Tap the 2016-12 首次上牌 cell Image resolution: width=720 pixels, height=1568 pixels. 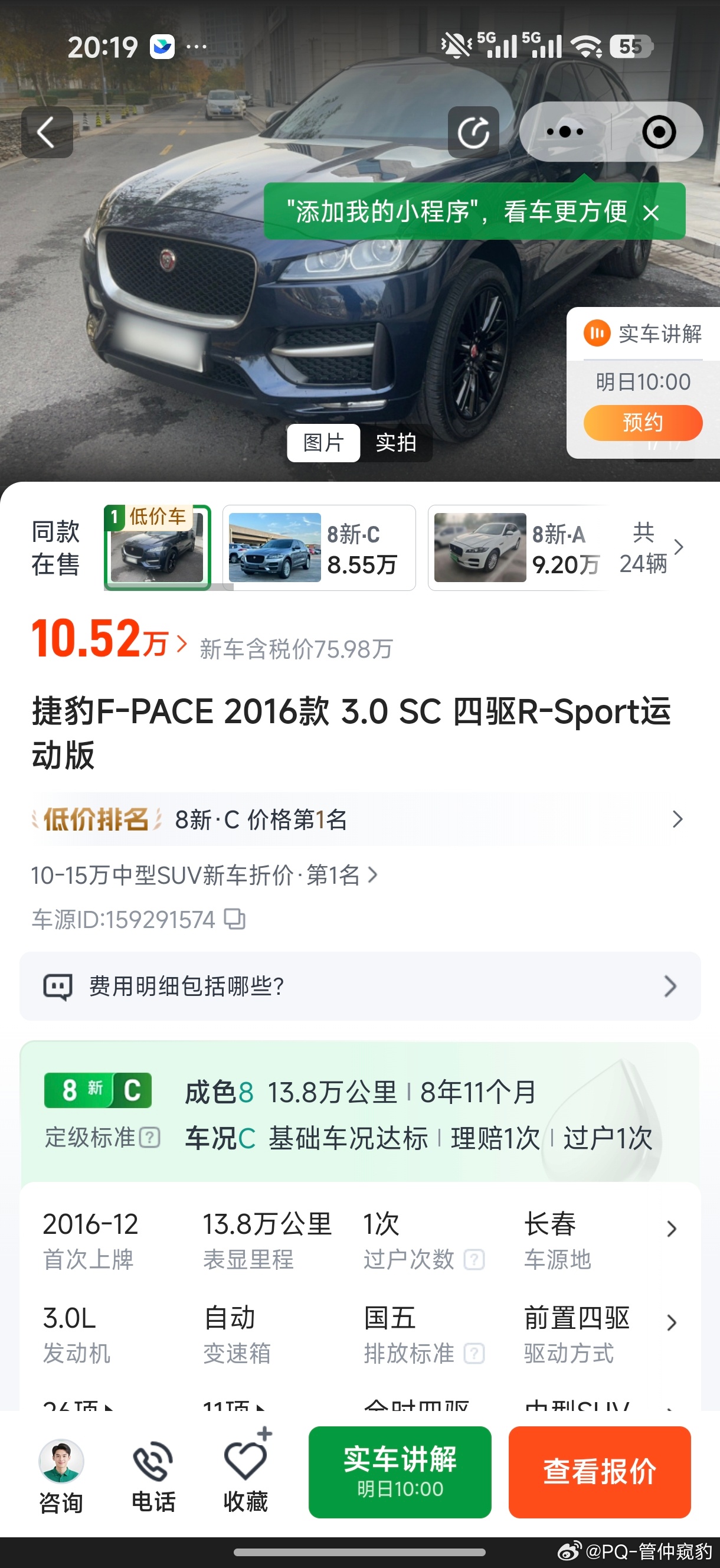click(91, 1240)
